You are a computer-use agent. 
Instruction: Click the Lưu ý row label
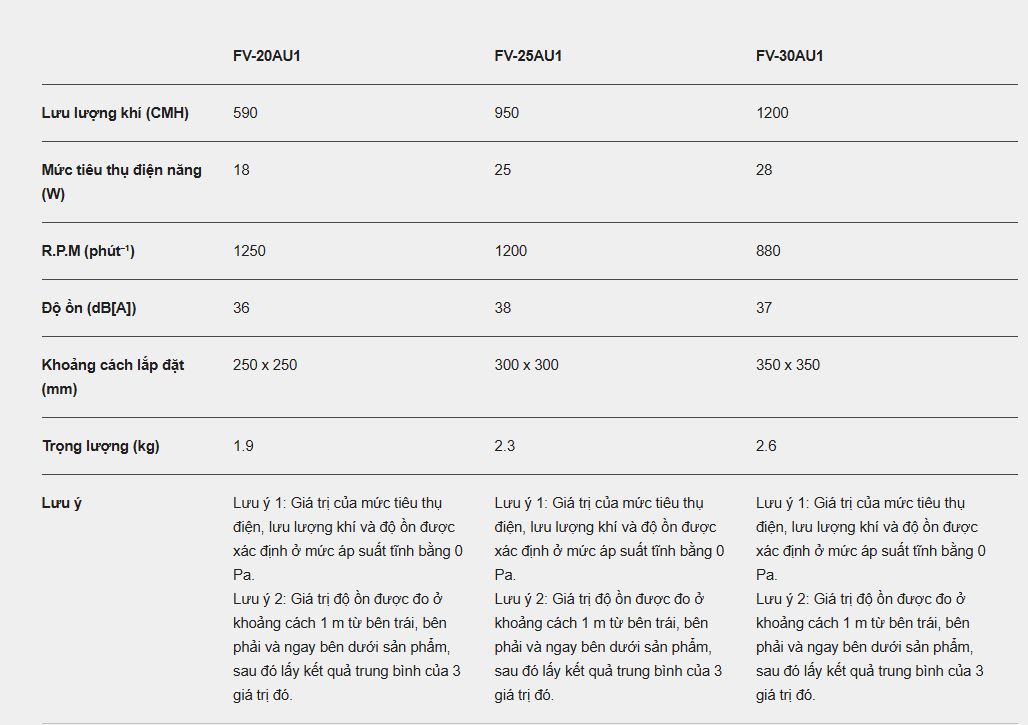click(62, 503)
